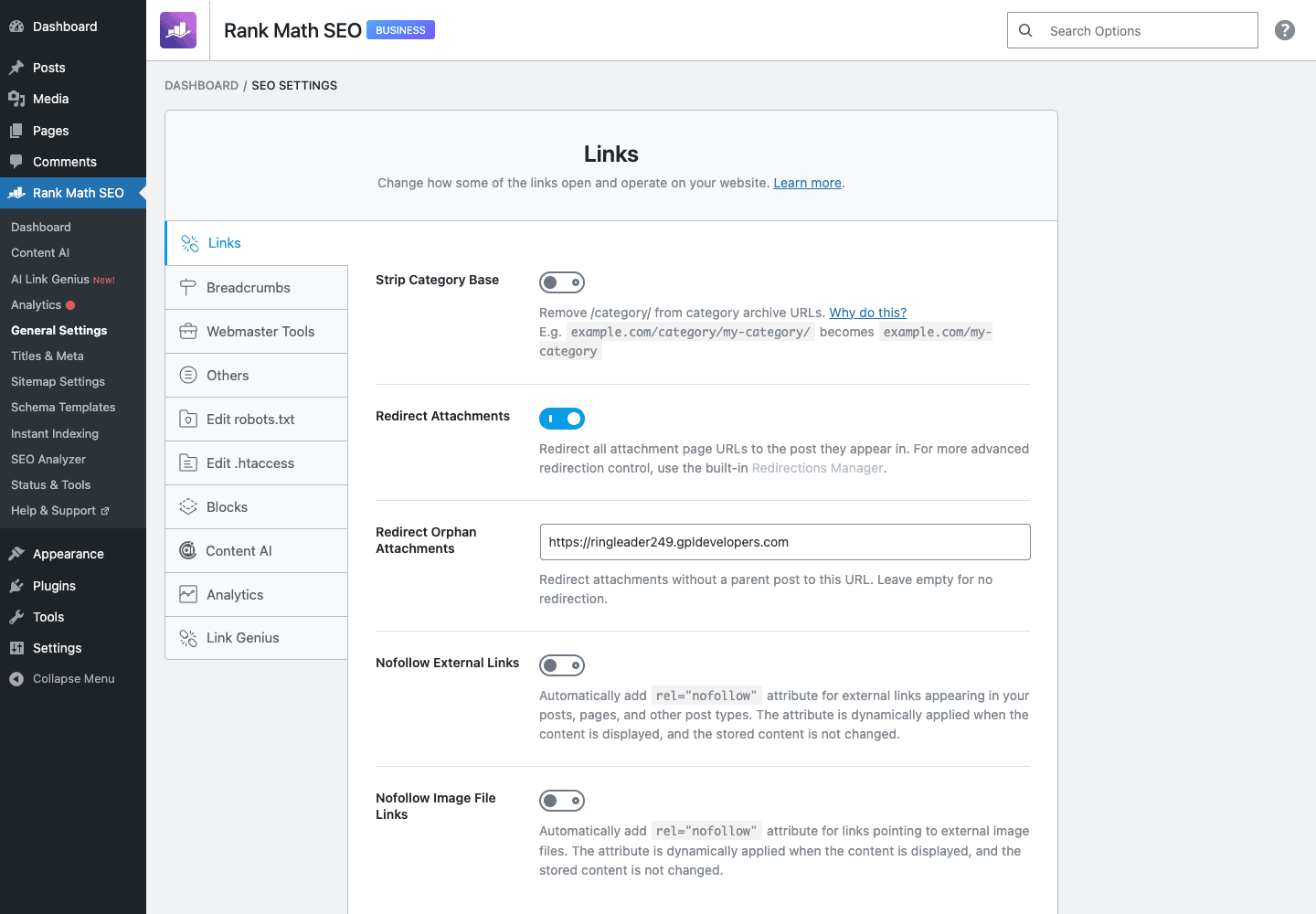Viewport: 1316px width, 914px height.
Task: Open Status & Tools submenu item
Action: (x=50, y=484)
